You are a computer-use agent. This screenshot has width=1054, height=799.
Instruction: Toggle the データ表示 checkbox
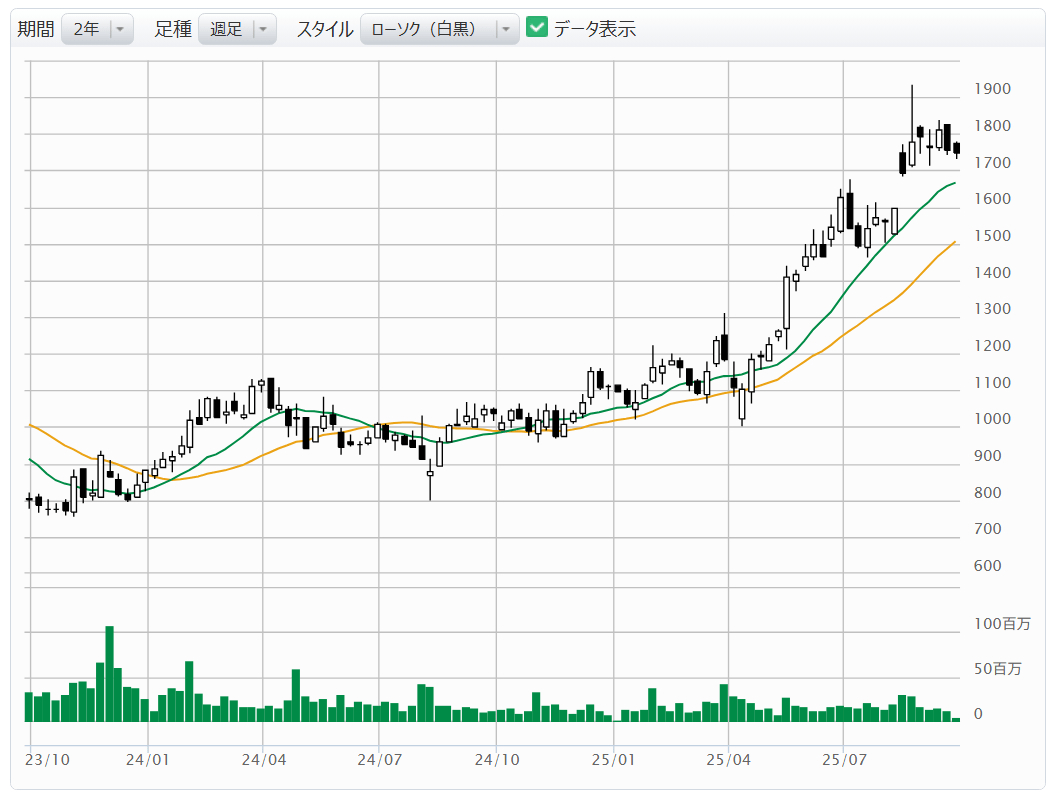coord(537,28)
